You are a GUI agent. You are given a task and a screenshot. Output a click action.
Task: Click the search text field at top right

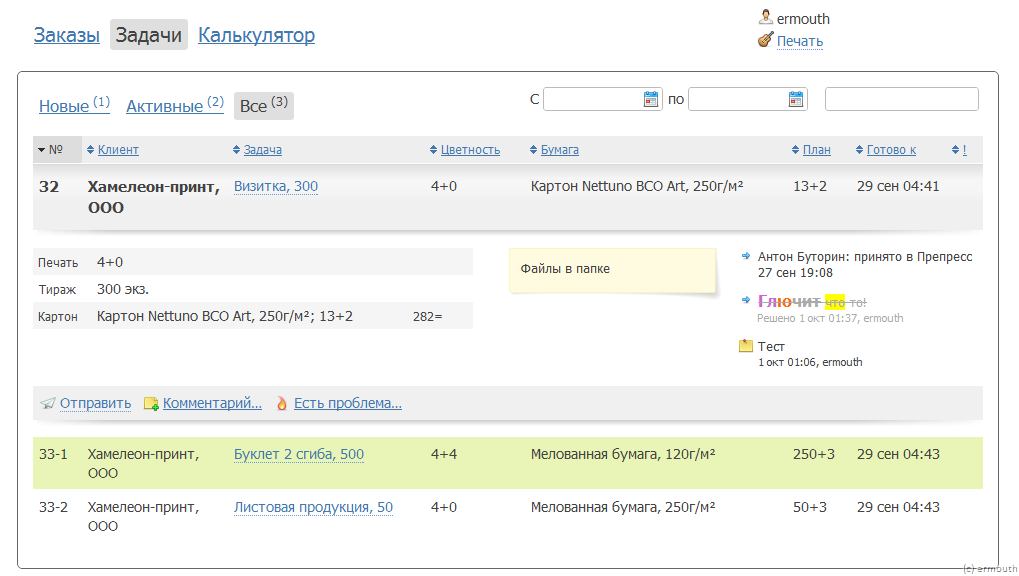click(901, 99)
